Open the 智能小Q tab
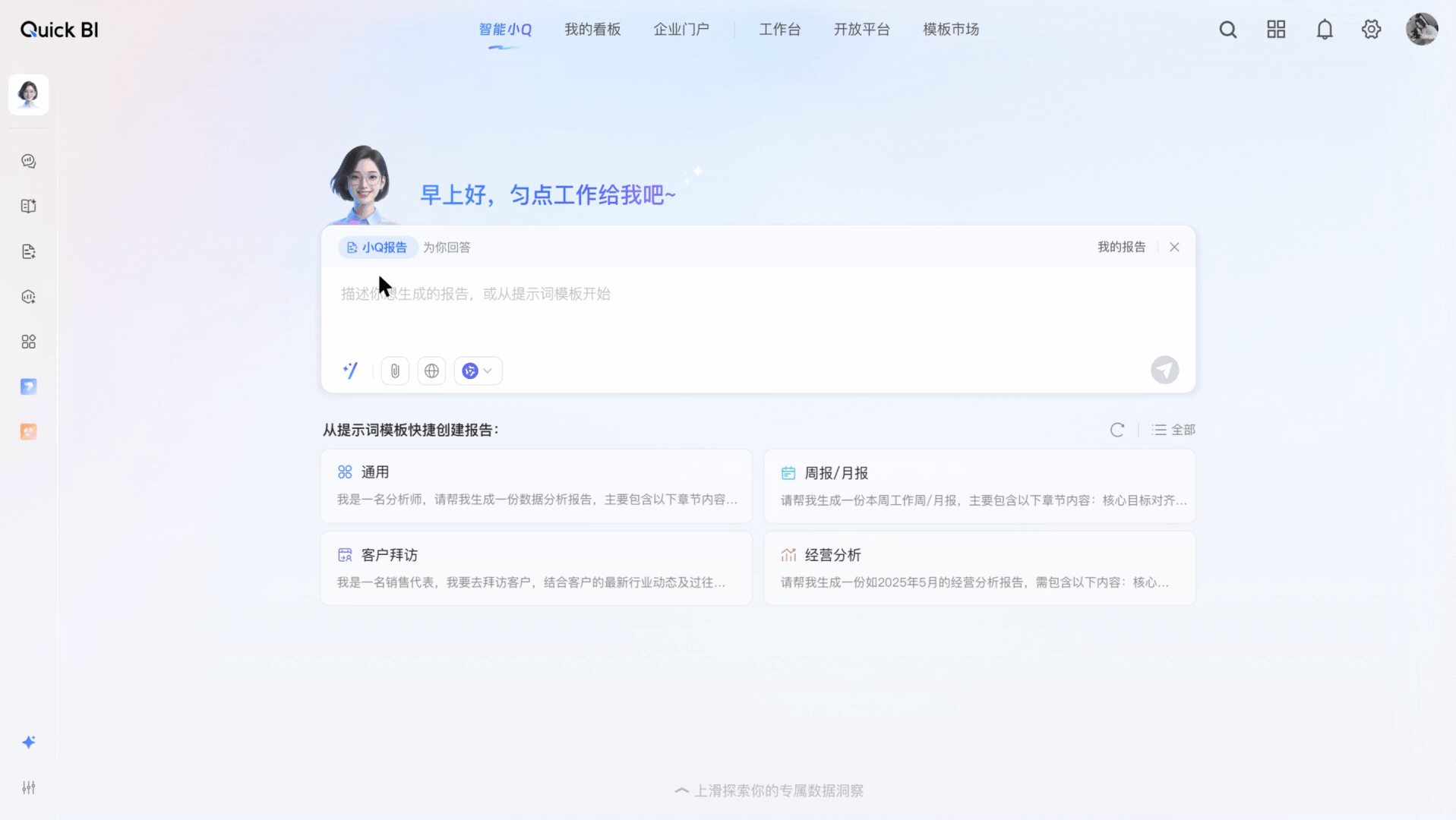This screenshot has width=1456, height=820. point(505,30)
